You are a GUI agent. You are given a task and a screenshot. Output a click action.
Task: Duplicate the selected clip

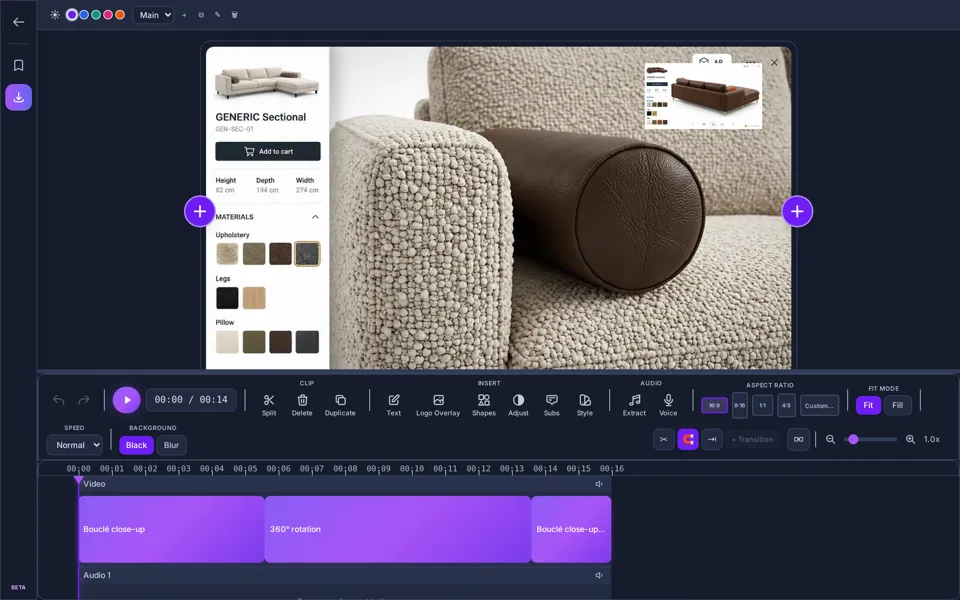tap(340, 405)
